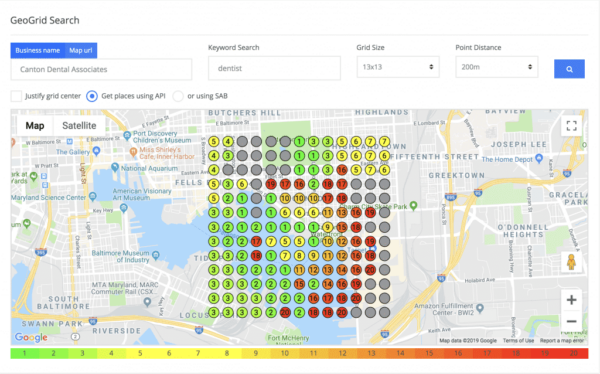The image size is (600, 374).
Task: Click Amazon Fulfillment Center pin
Action: tap(480, 307)
